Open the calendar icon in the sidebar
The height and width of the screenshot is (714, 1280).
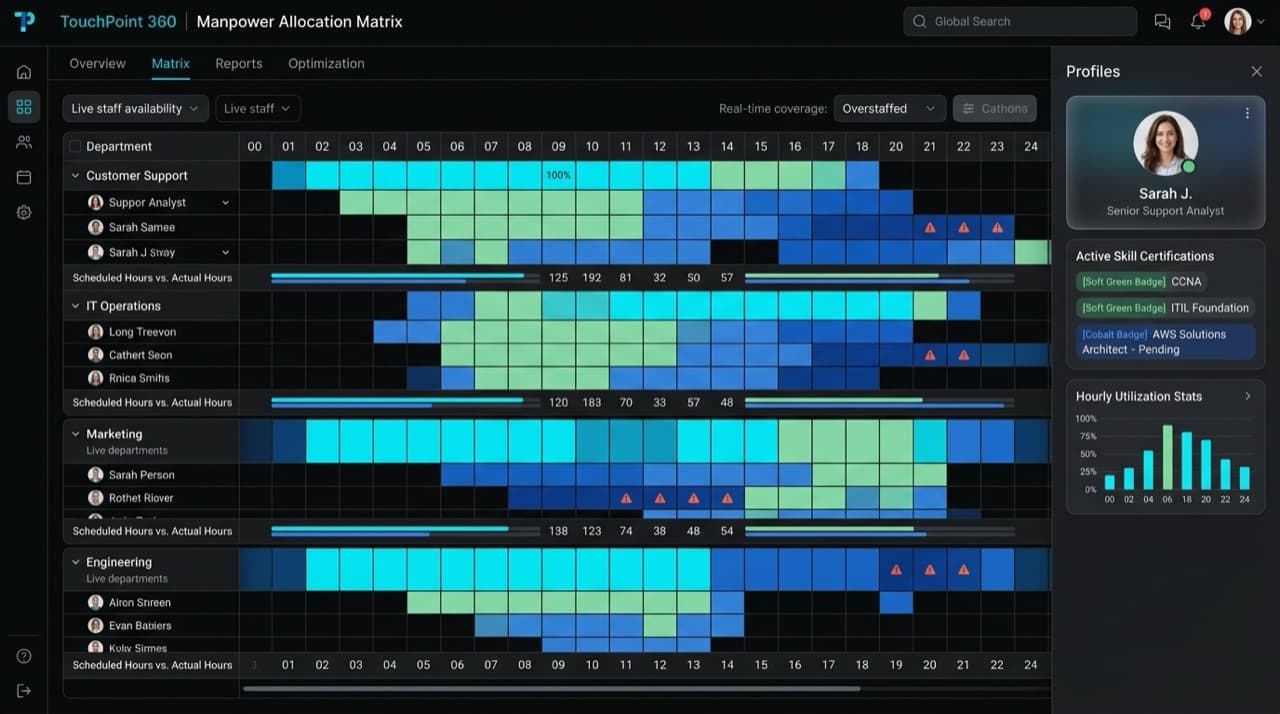pos(24,177)
